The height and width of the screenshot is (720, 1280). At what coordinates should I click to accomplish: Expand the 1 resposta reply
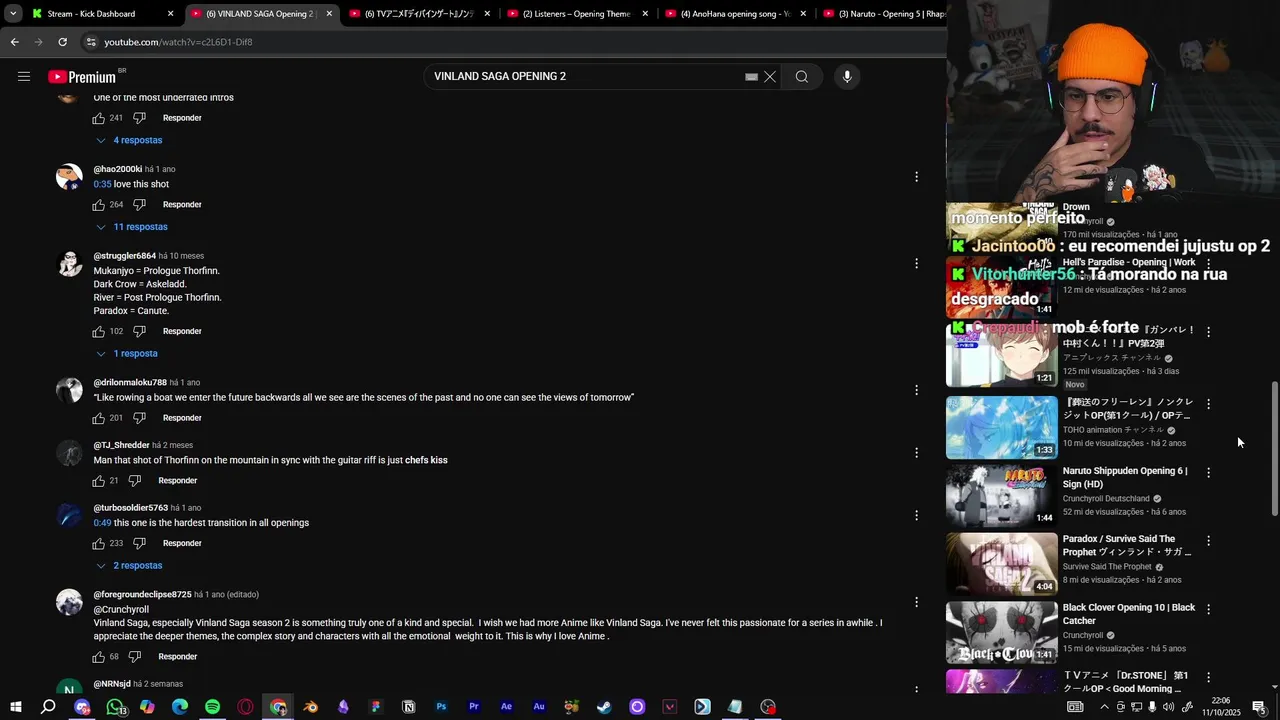127,354
